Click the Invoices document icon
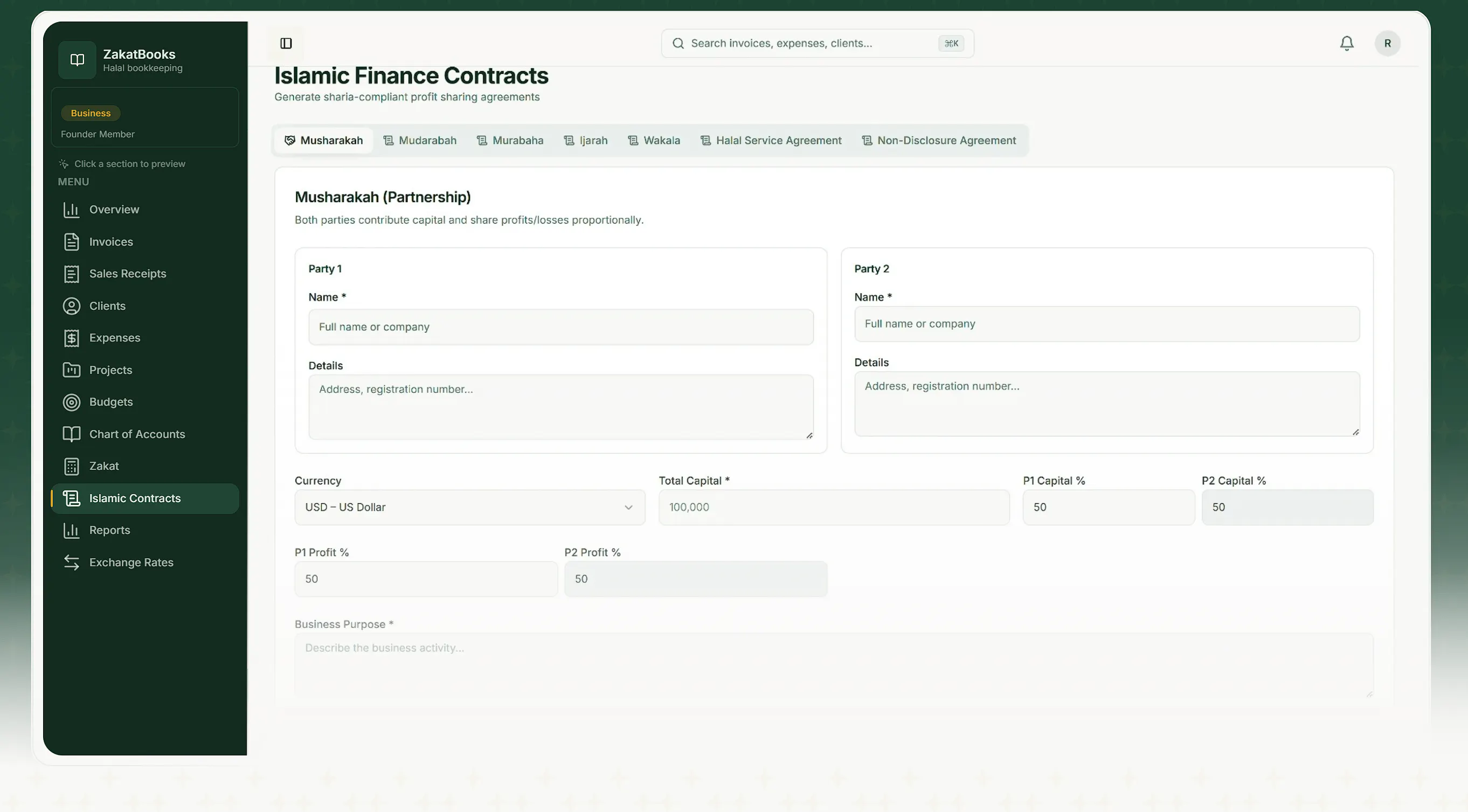 71,241
